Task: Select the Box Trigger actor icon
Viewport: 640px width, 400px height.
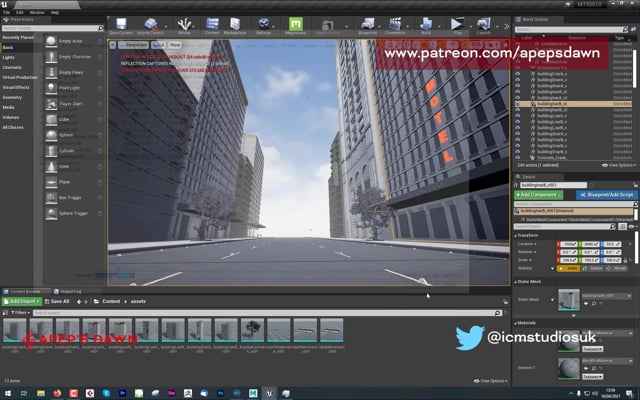Action: point(51,198)
